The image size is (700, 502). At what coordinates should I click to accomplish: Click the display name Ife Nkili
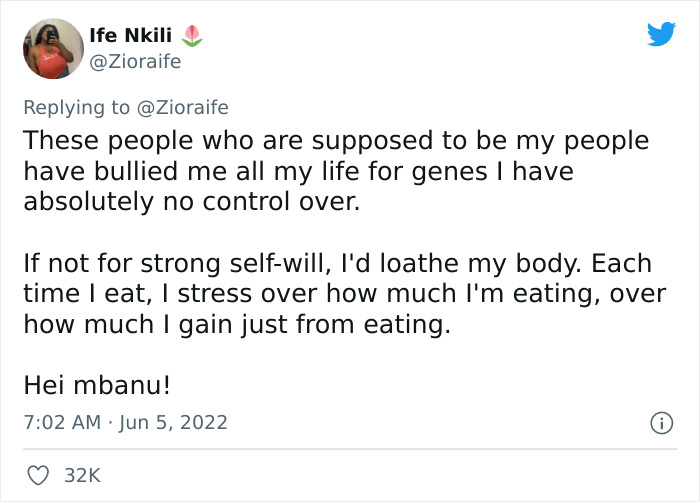[x=139, y=37]
